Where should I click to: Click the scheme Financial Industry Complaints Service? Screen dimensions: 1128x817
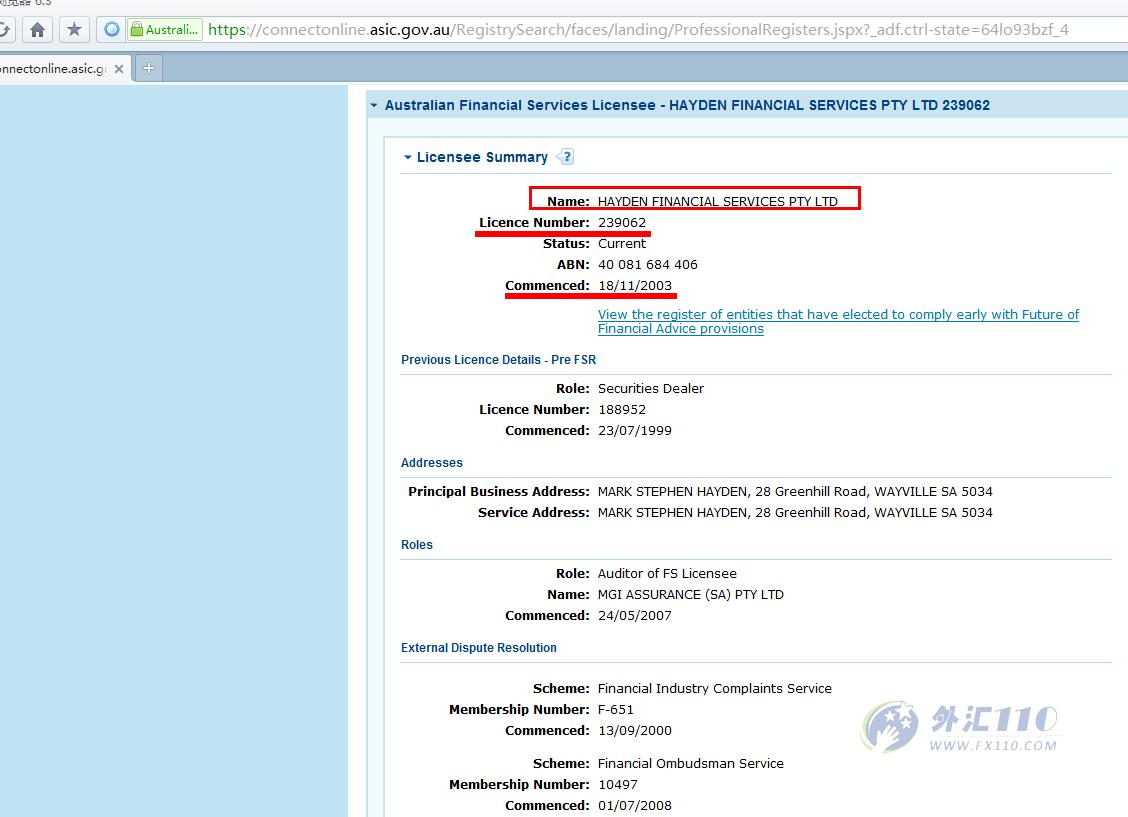pos(714,688)
